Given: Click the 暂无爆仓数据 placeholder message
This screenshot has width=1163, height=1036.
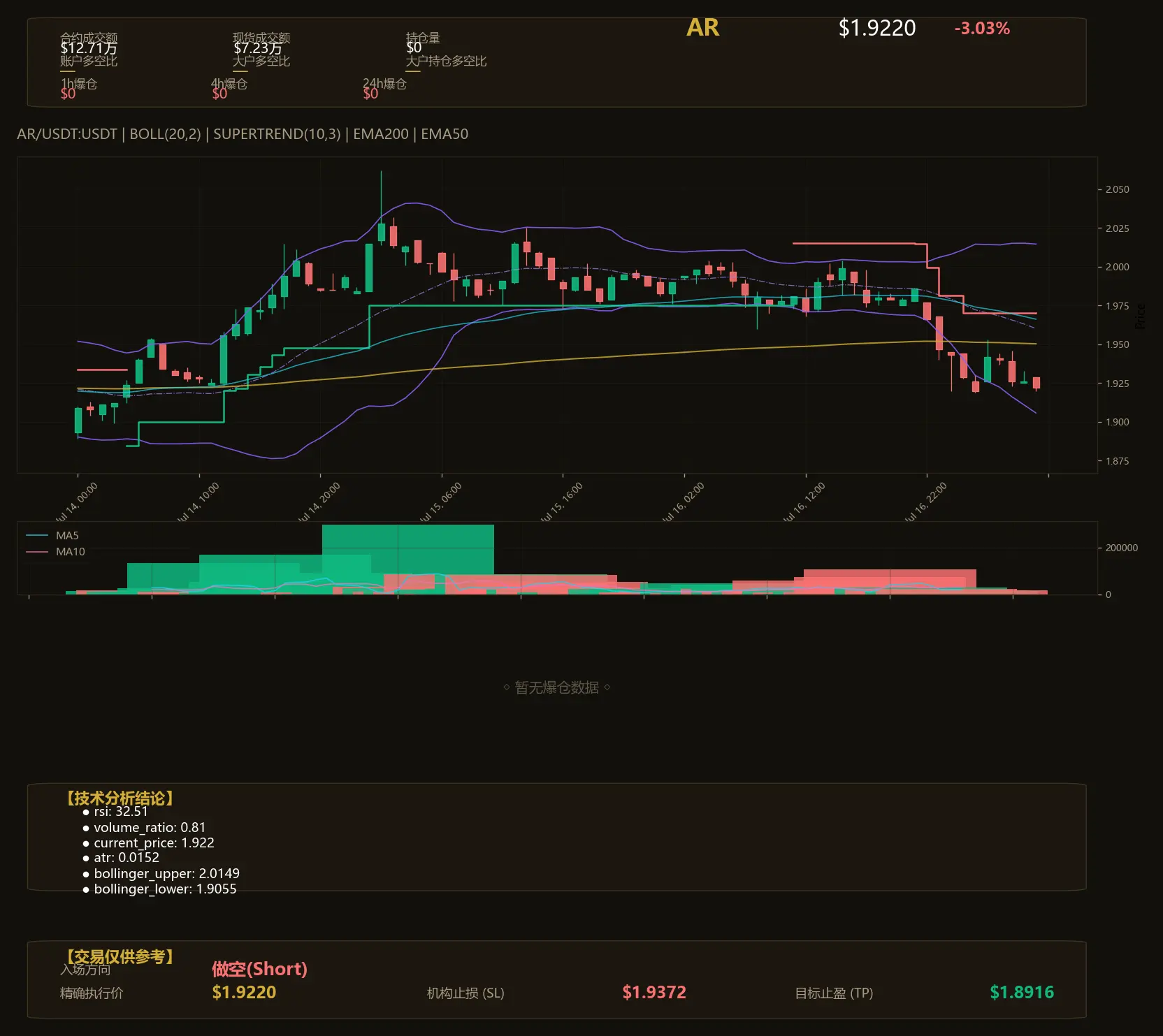Looking at the screenshot, I should 557,687.
